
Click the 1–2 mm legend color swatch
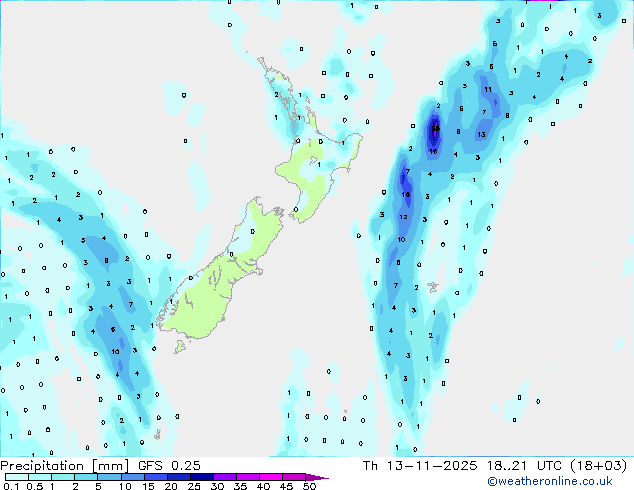pos(63,477)
